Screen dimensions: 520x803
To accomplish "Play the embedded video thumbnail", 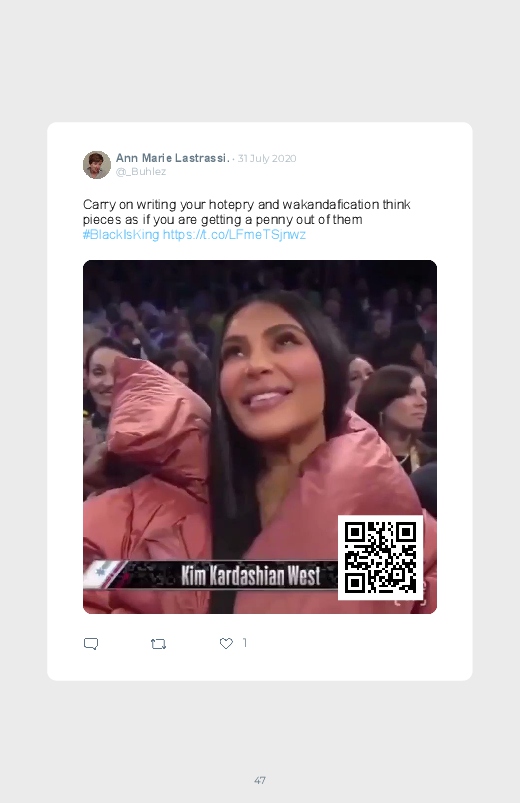I will [260, 436].
